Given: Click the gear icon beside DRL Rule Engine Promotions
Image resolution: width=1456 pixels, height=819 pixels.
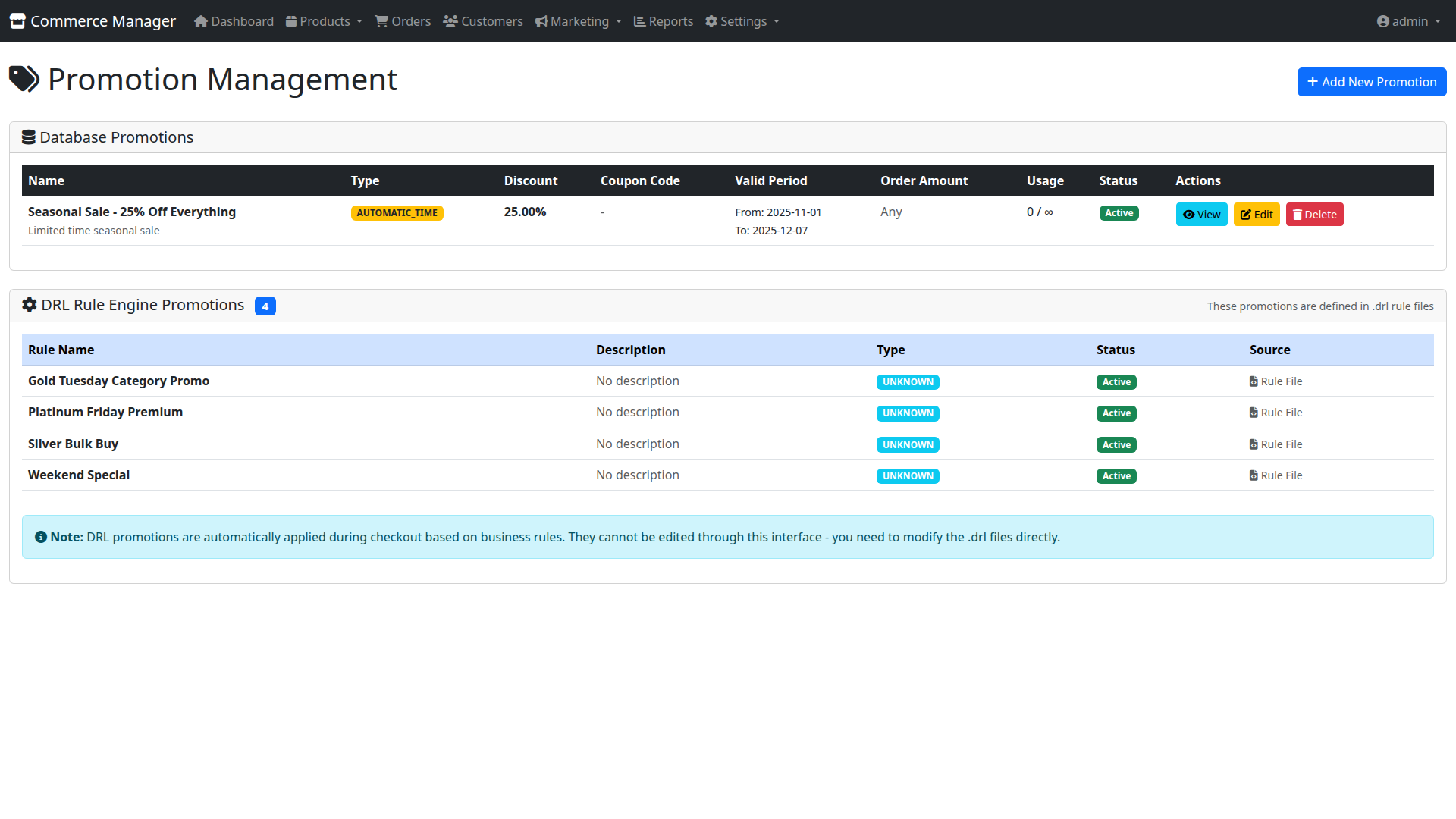Looking at the screenshot, I should [30, 305].
